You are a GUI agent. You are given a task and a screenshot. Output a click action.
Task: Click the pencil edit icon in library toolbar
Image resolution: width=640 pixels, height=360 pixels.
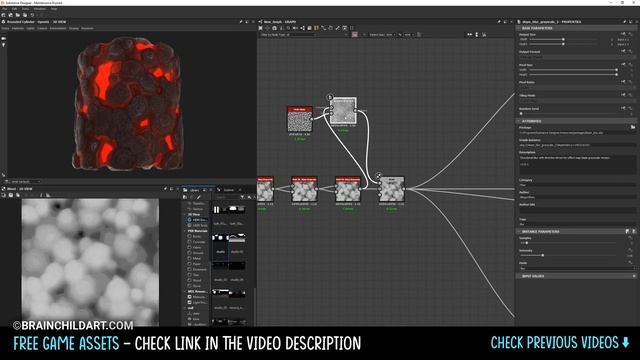[199, 197]
